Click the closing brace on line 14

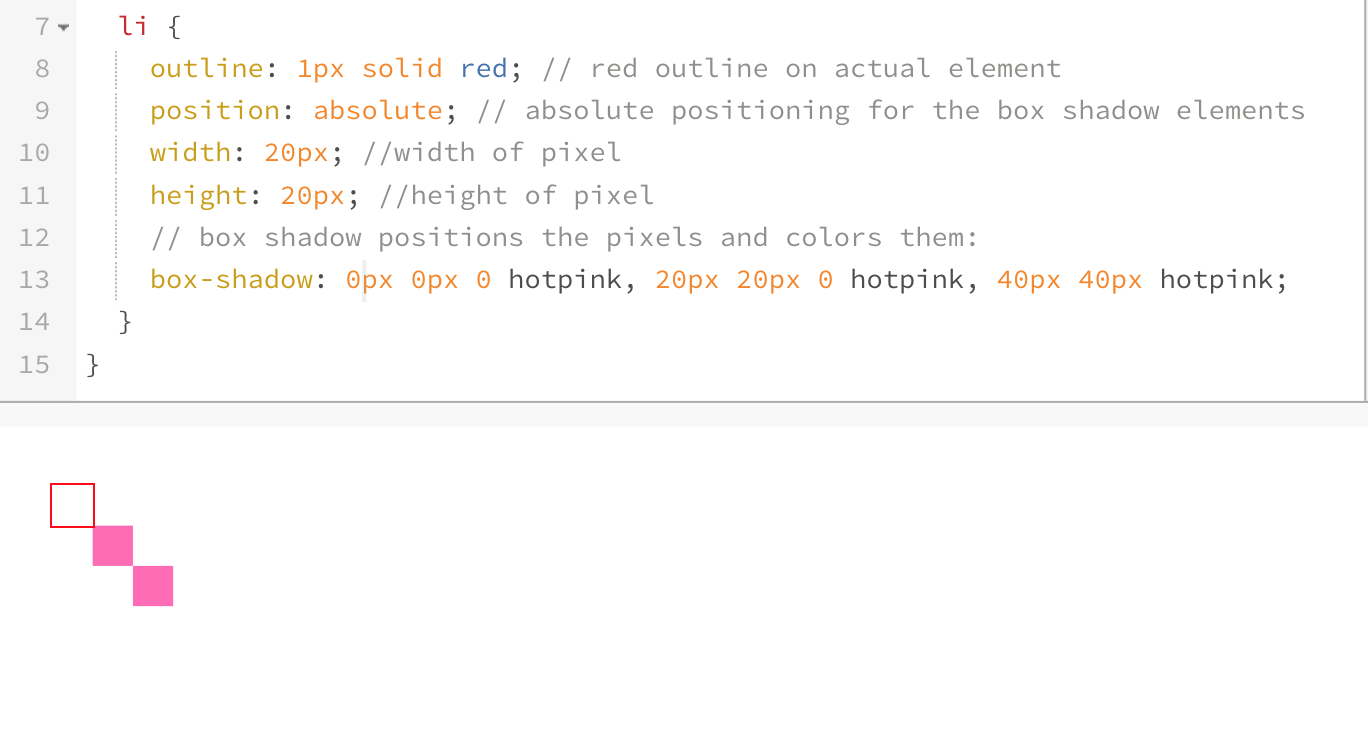coord(125,322)
